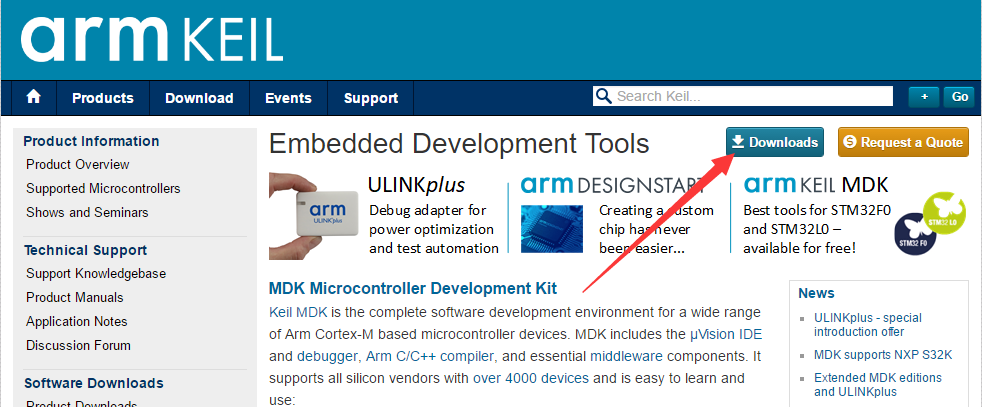
Task: Click the STM32 F0 dark badge
Action: tap(915, 234)
